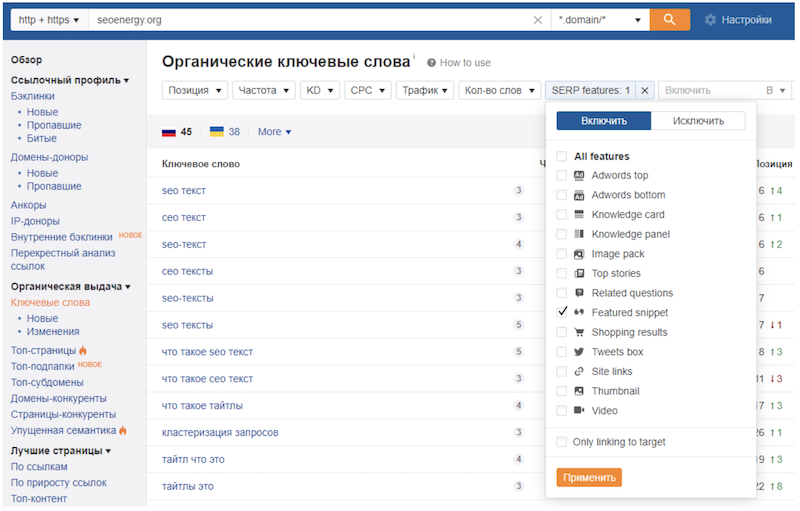800x511 pixels.
Task: Check the Image pack checkbox
Action: [x=562, y=254]
